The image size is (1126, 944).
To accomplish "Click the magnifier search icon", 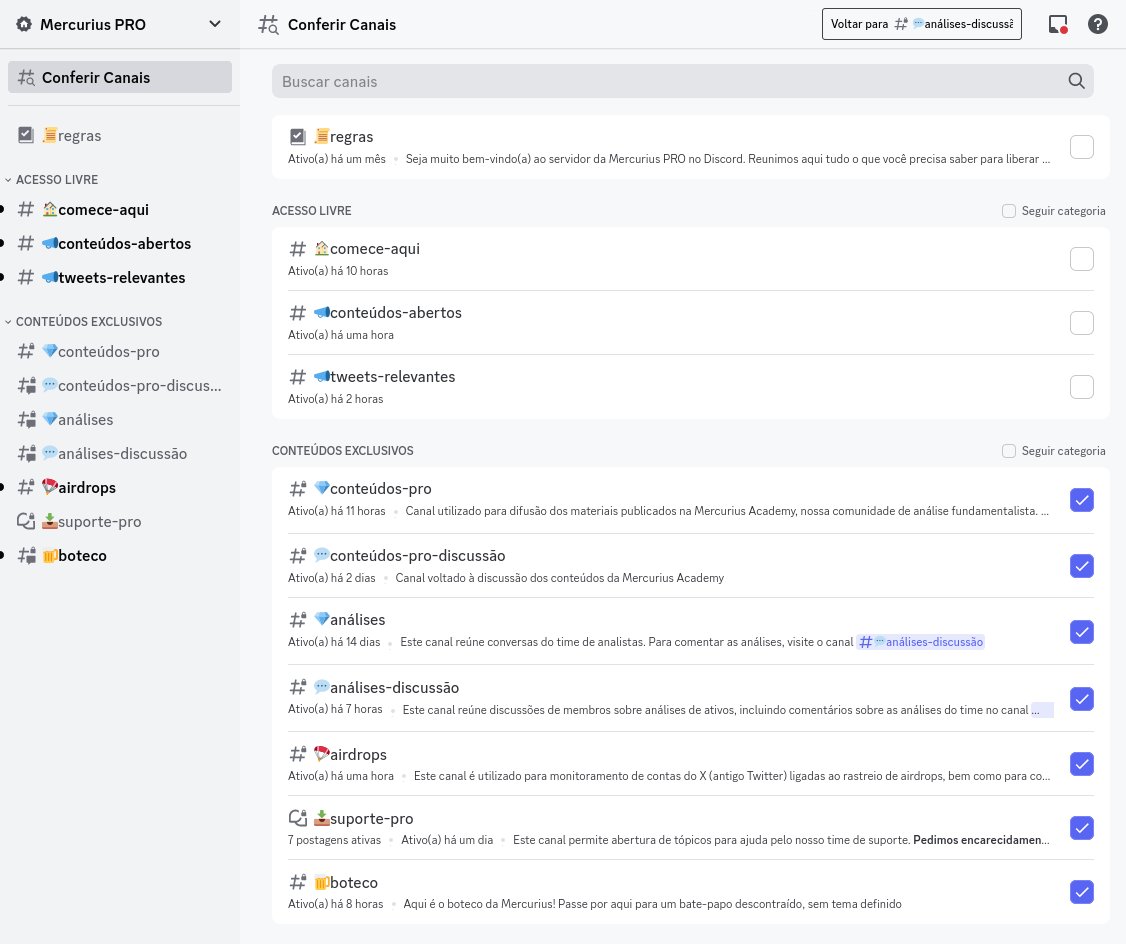I will (x=1076, y=81).
